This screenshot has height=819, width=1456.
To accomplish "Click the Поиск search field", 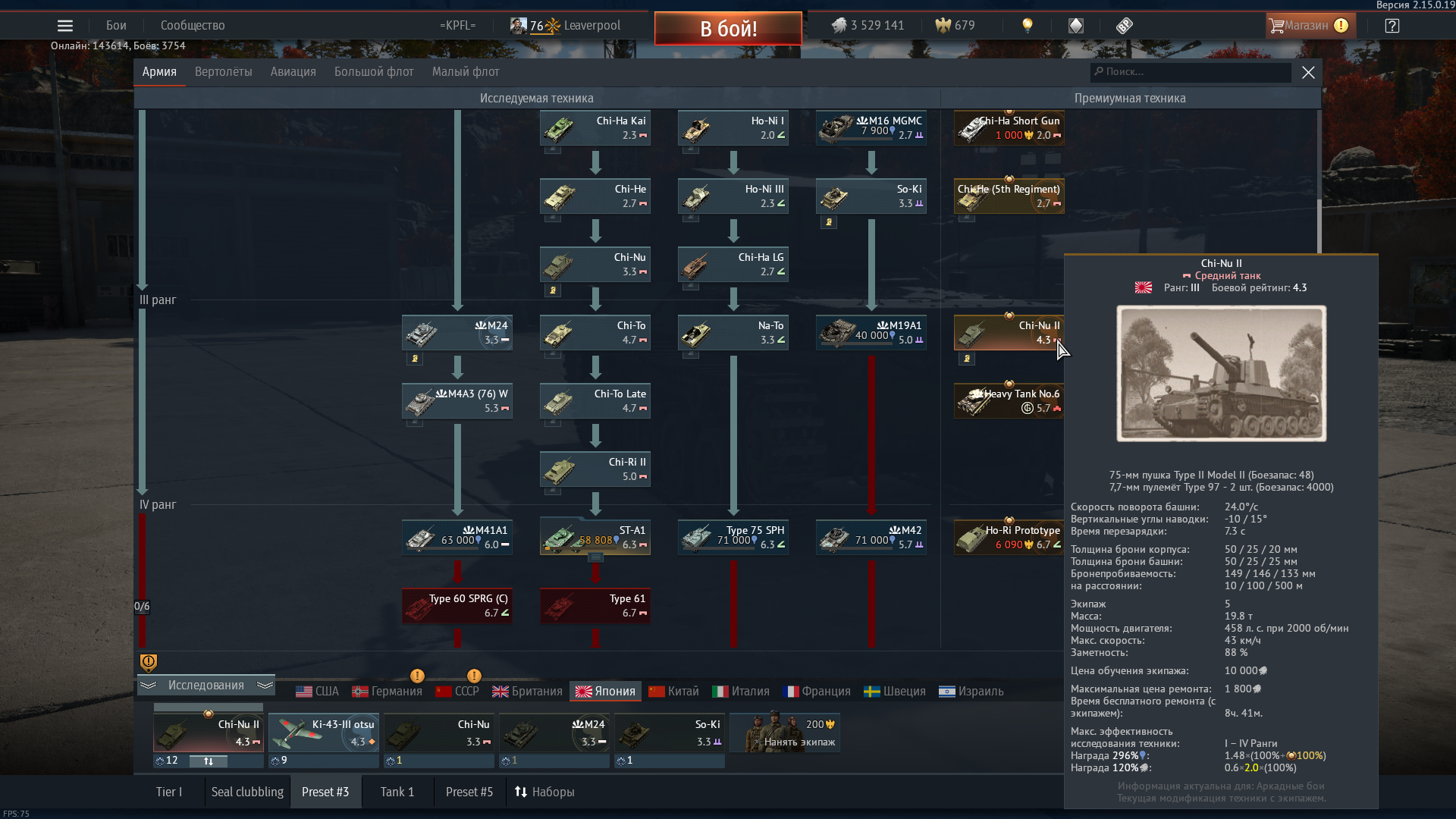I will click(1191, 72).
